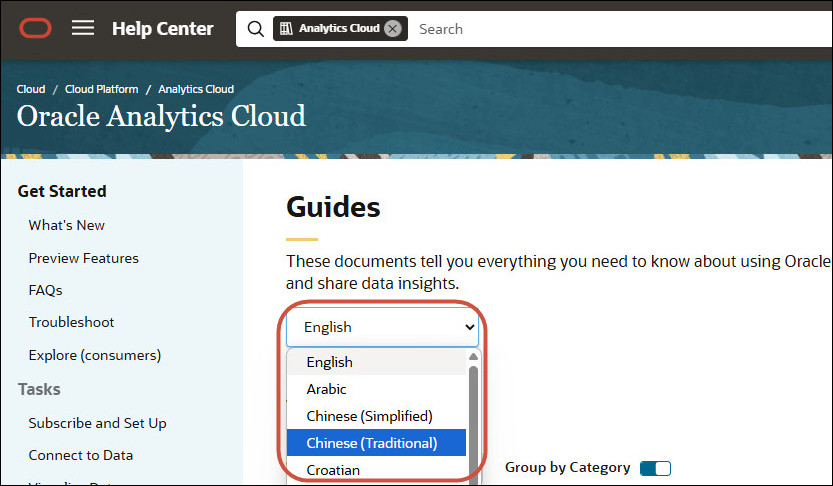Click the search magnifier icon
The width and height of the screenshot is (833, 486).
[x=256, y=29]
